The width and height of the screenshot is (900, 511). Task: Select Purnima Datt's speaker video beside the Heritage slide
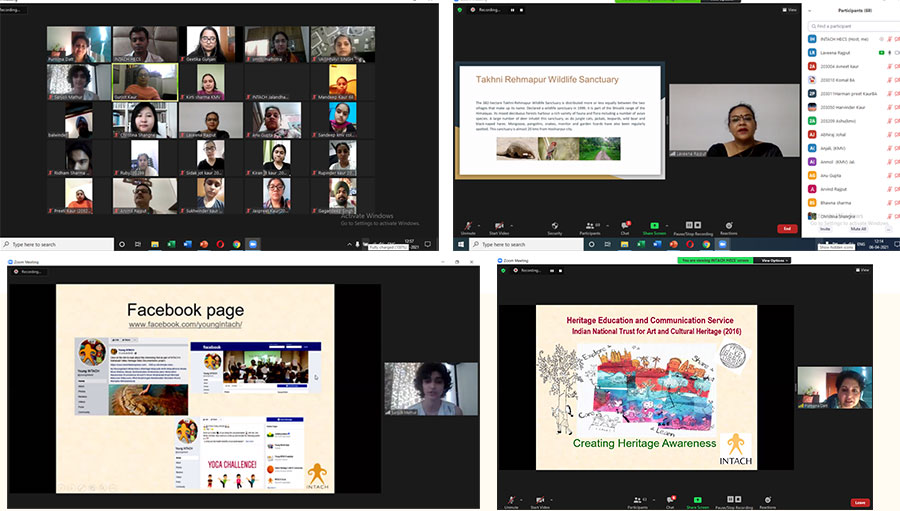[x=835, y=388]
